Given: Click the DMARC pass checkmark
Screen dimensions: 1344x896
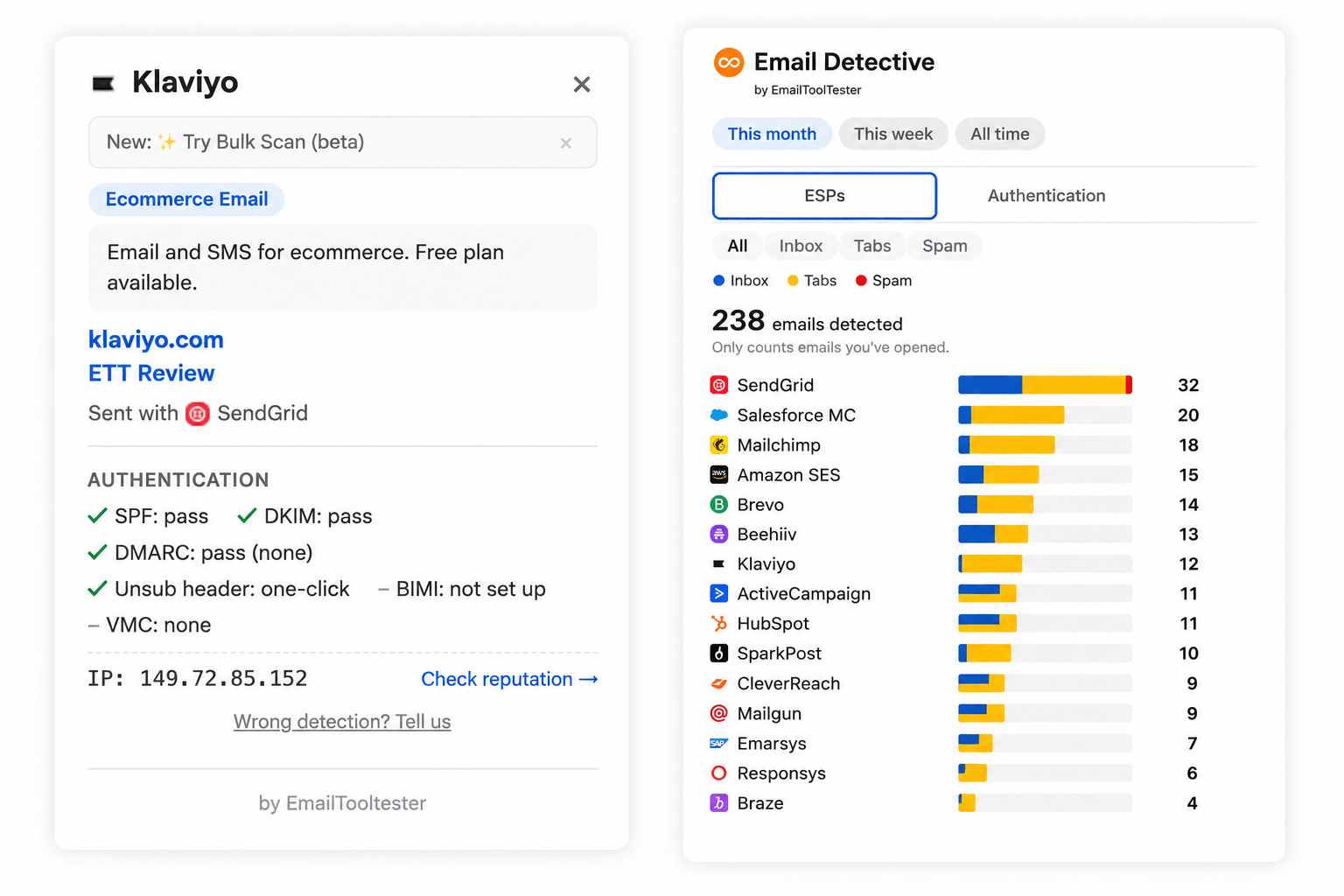Looking at the screenshot, I should (98, 552).
